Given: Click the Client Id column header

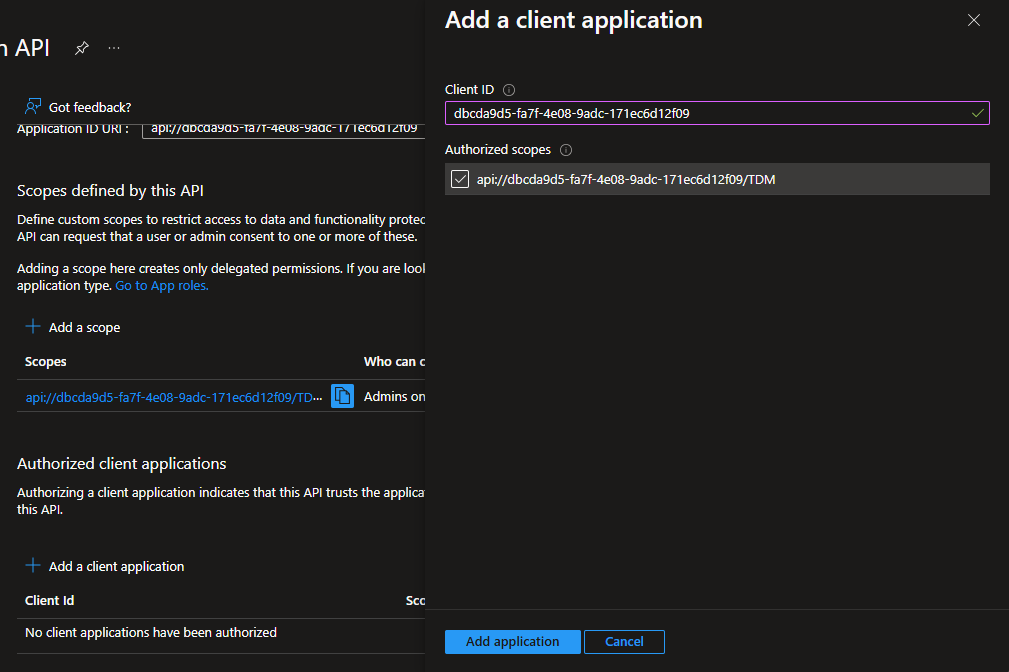Looking at the screenshot, I should click(50, 600).
